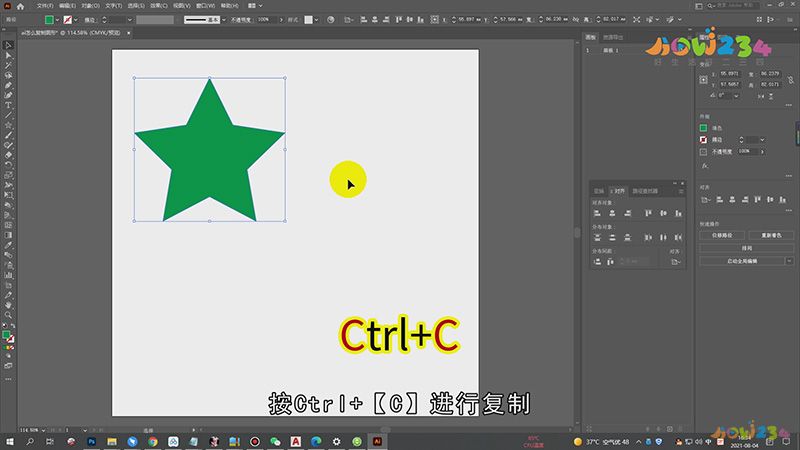This screenshot has height=450, width=800.
Task: Select the Star shape tool
Action: point(8,125)
